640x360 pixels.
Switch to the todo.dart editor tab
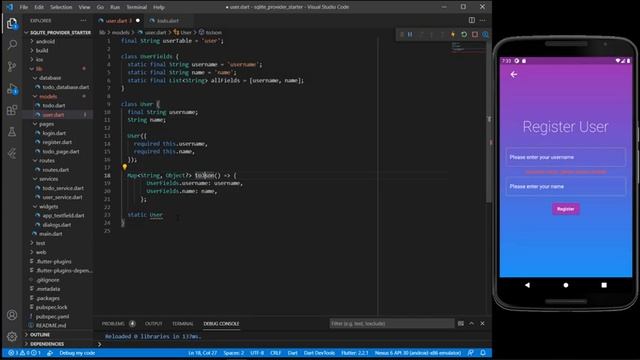coord(168,20)
